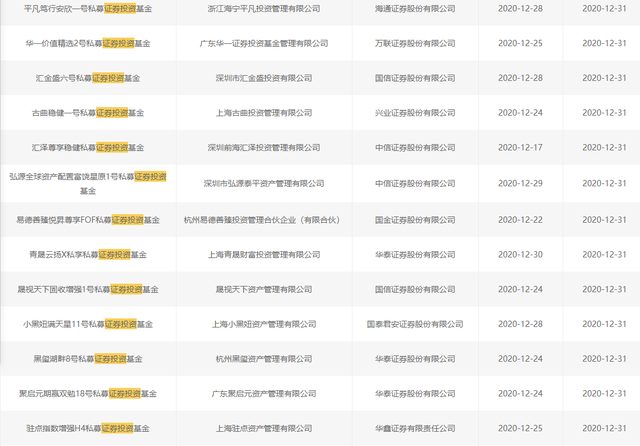Click the 驻点指数增强H4私募证券投资基金 fund name
Image resolution: width=640 pixels, height=446 pixels.
point(88,428)
